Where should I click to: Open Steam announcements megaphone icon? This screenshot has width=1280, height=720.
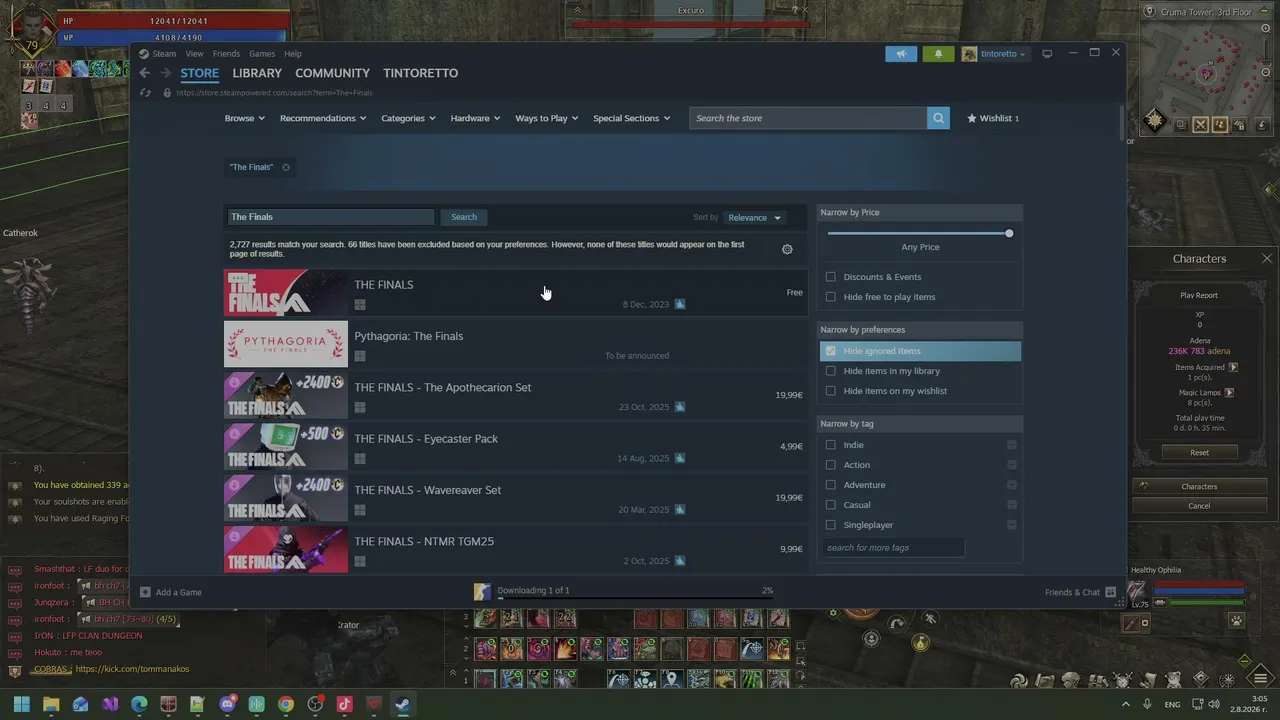[x=901, y=54]
